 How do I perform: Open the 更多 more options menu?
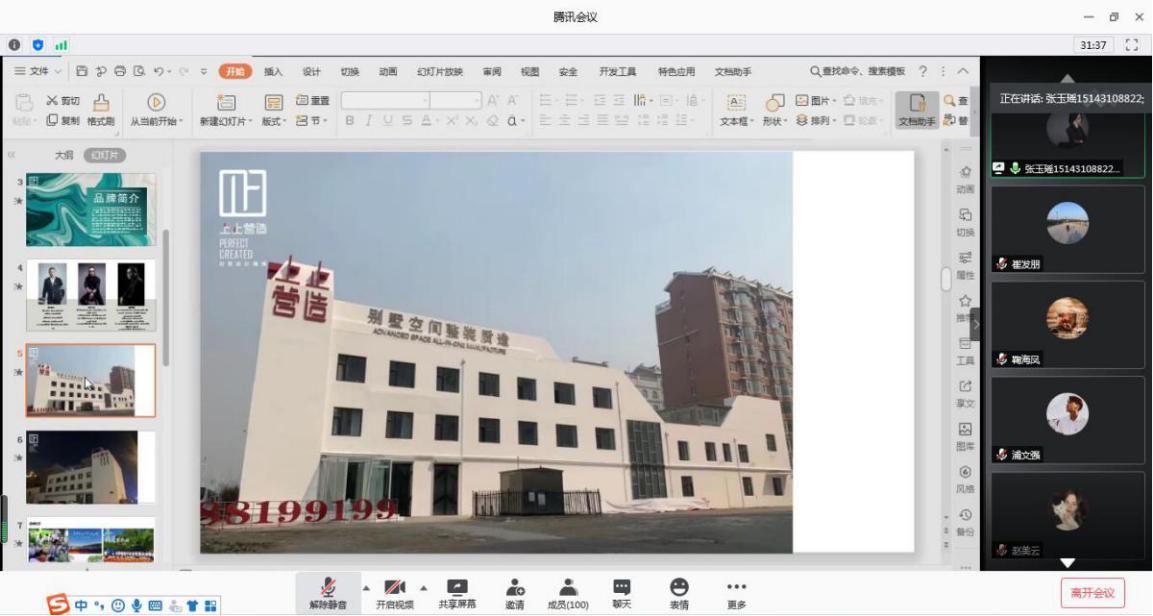point(736,592)
